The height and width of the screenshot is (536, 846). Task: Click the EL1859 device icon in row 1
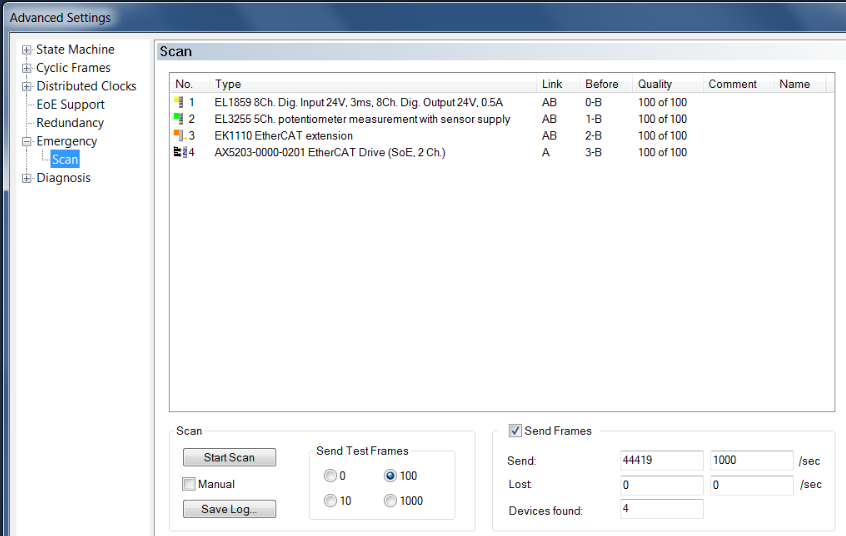coord(179,102)
